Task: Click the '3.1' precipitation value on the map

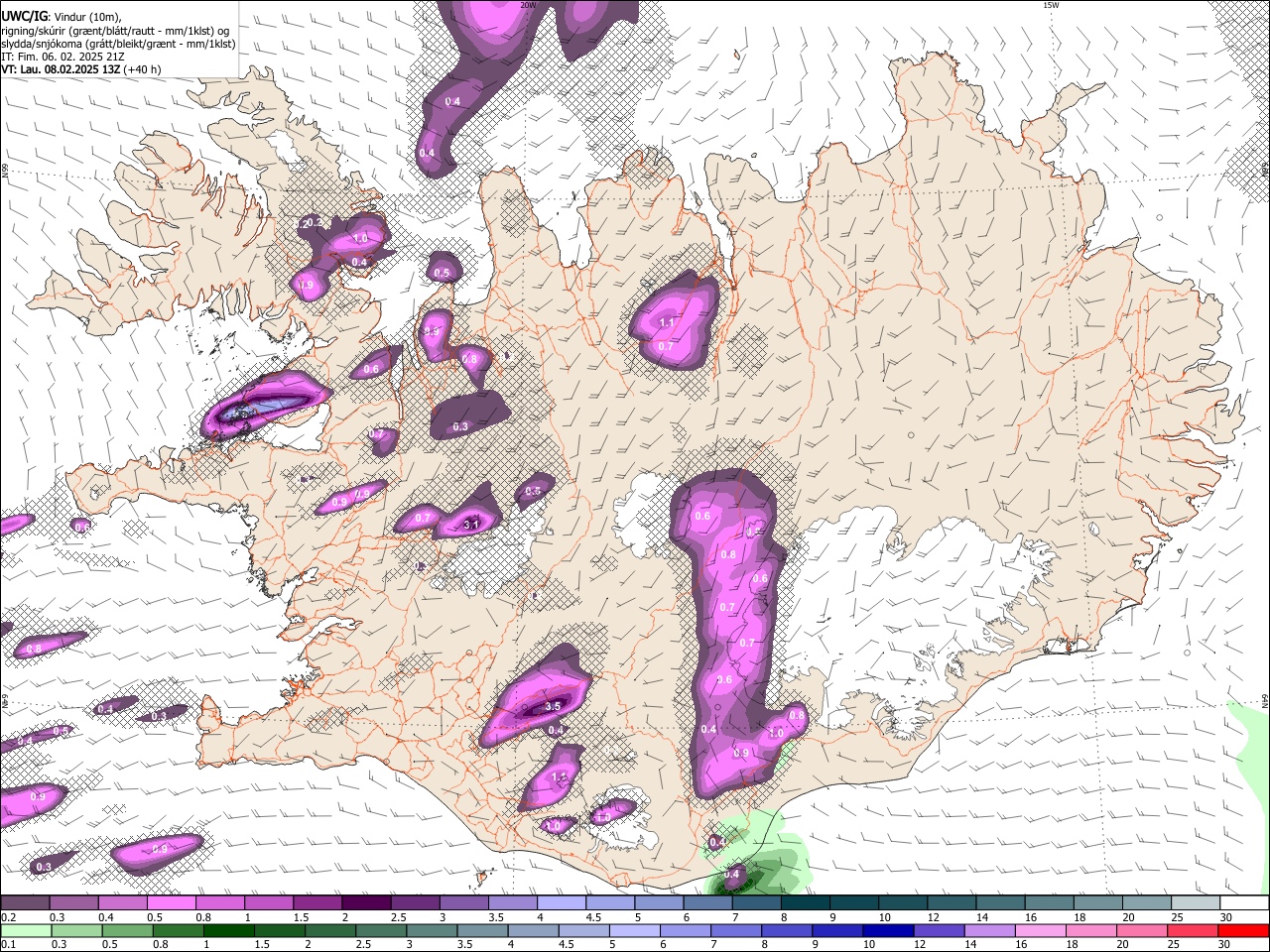Action: [x=472, y=524]
